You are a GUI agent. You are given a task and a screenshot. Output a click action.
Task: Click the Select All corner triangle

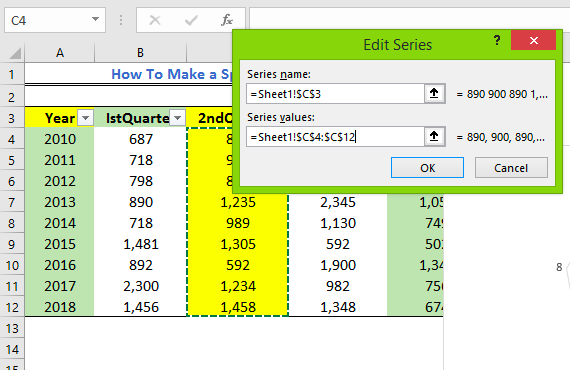point(15,53)
